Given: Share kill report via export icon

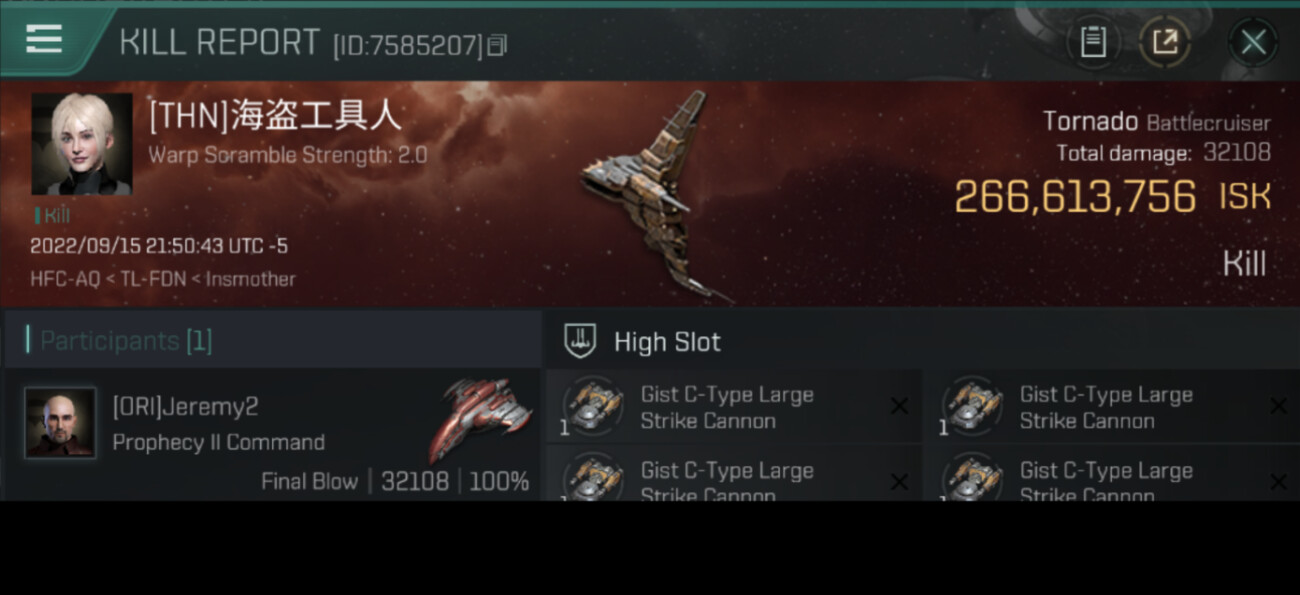Looking at the screenshot, I should click(1165, 42).
